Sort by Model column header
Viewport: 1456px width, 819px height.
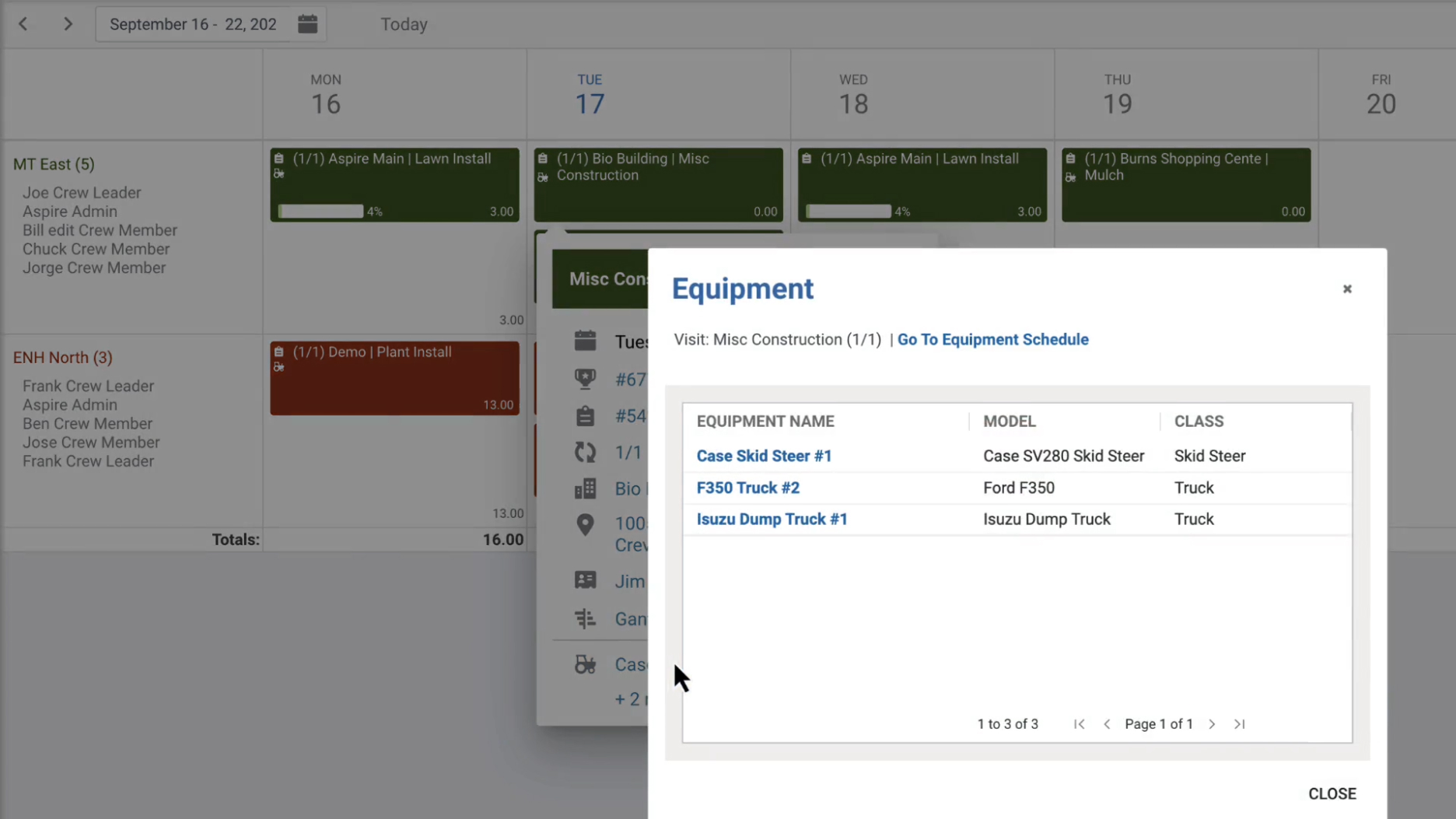click(1009, 421)
